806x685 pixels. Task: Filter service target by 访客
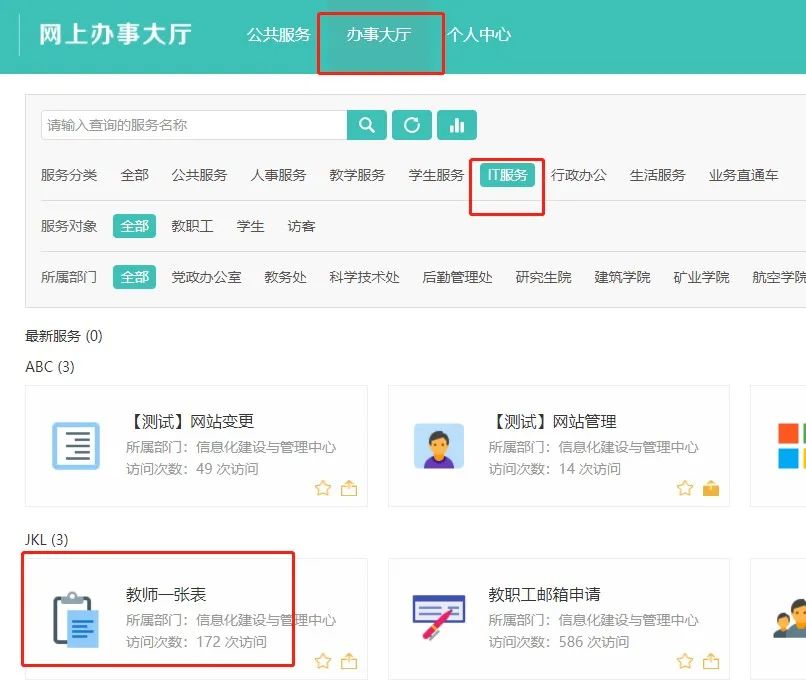click(301, 226)
